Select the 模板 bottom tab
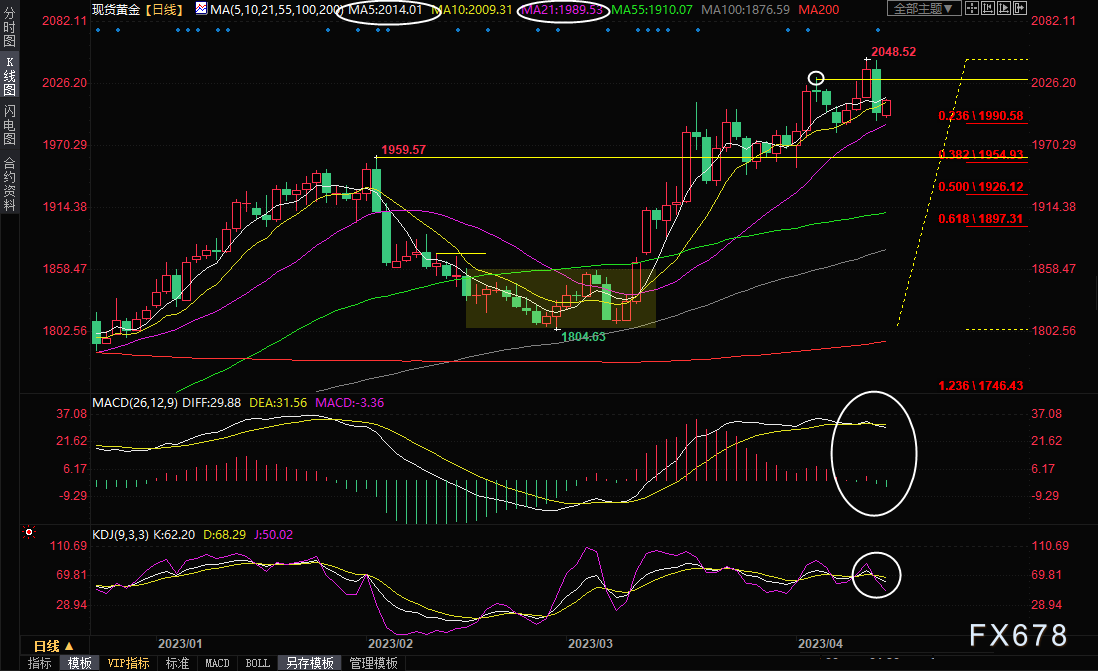The width and height of the screenshot is (1098, 671). coord(79,663)
